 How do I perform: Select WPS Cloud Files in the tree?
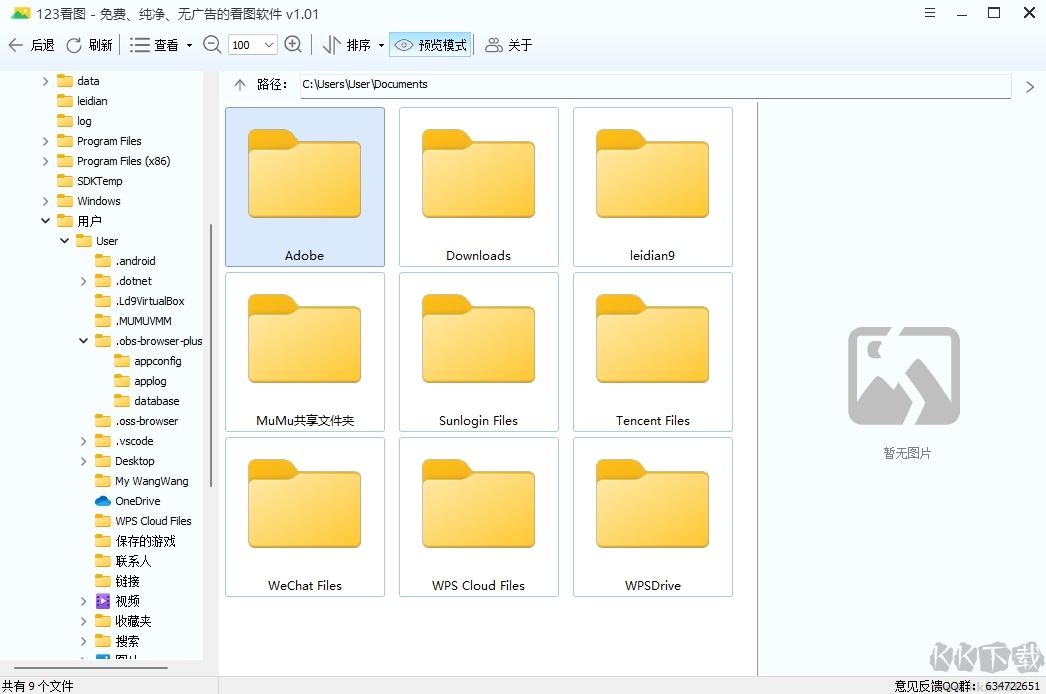(x=143, y=521)
